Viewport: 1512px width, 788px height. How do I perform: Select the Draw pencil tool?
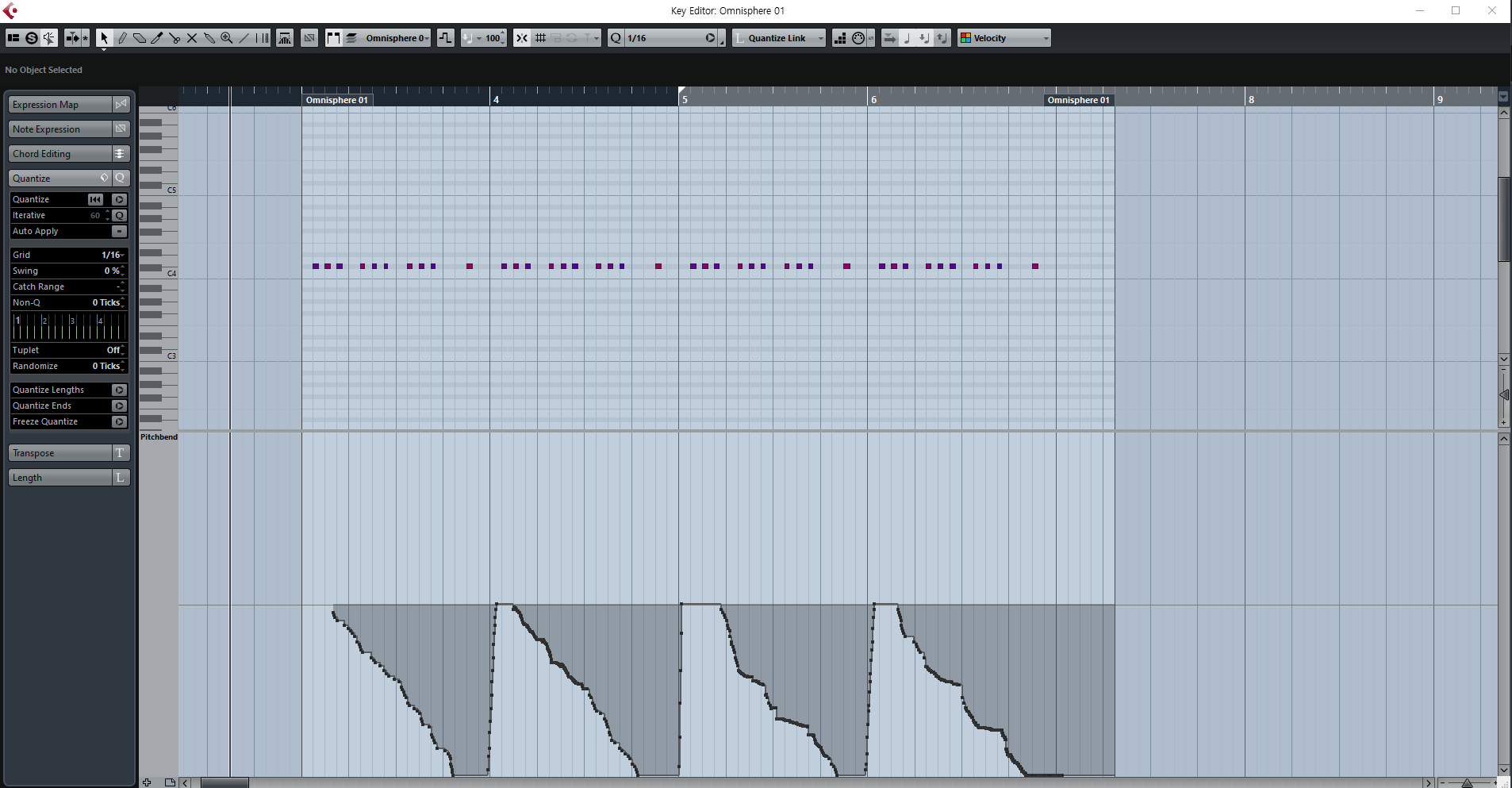tap(122, 38)
